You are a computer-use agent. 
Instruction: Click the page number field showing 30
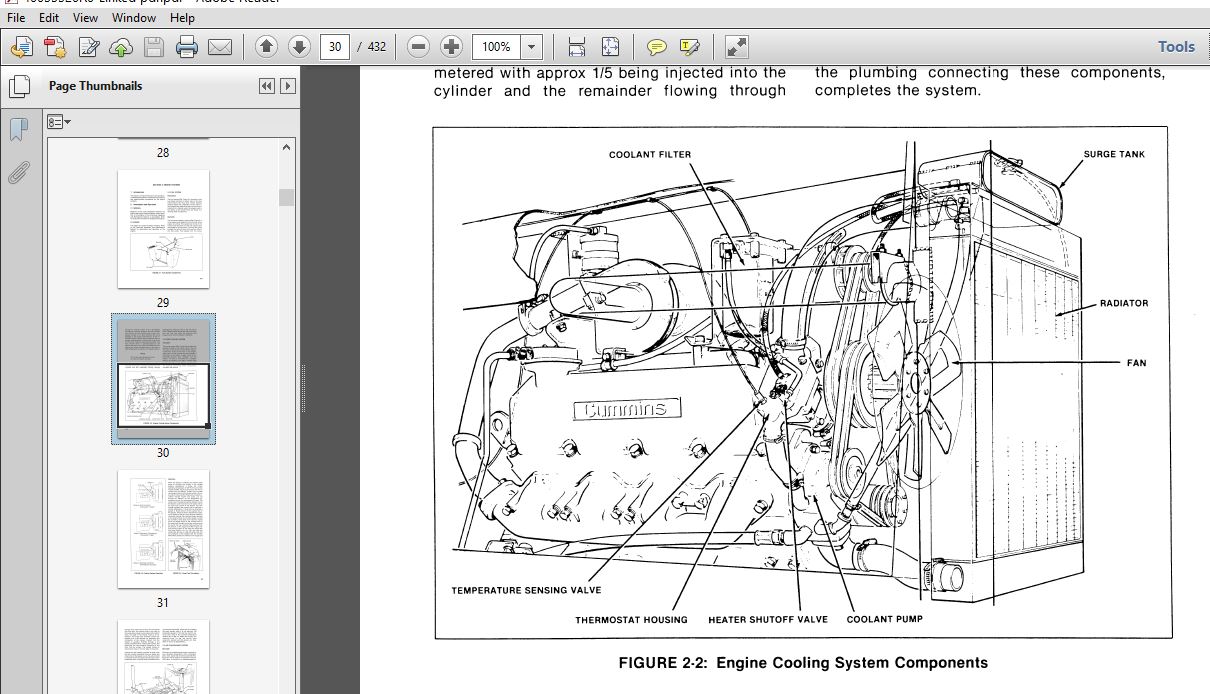[335, 46]
